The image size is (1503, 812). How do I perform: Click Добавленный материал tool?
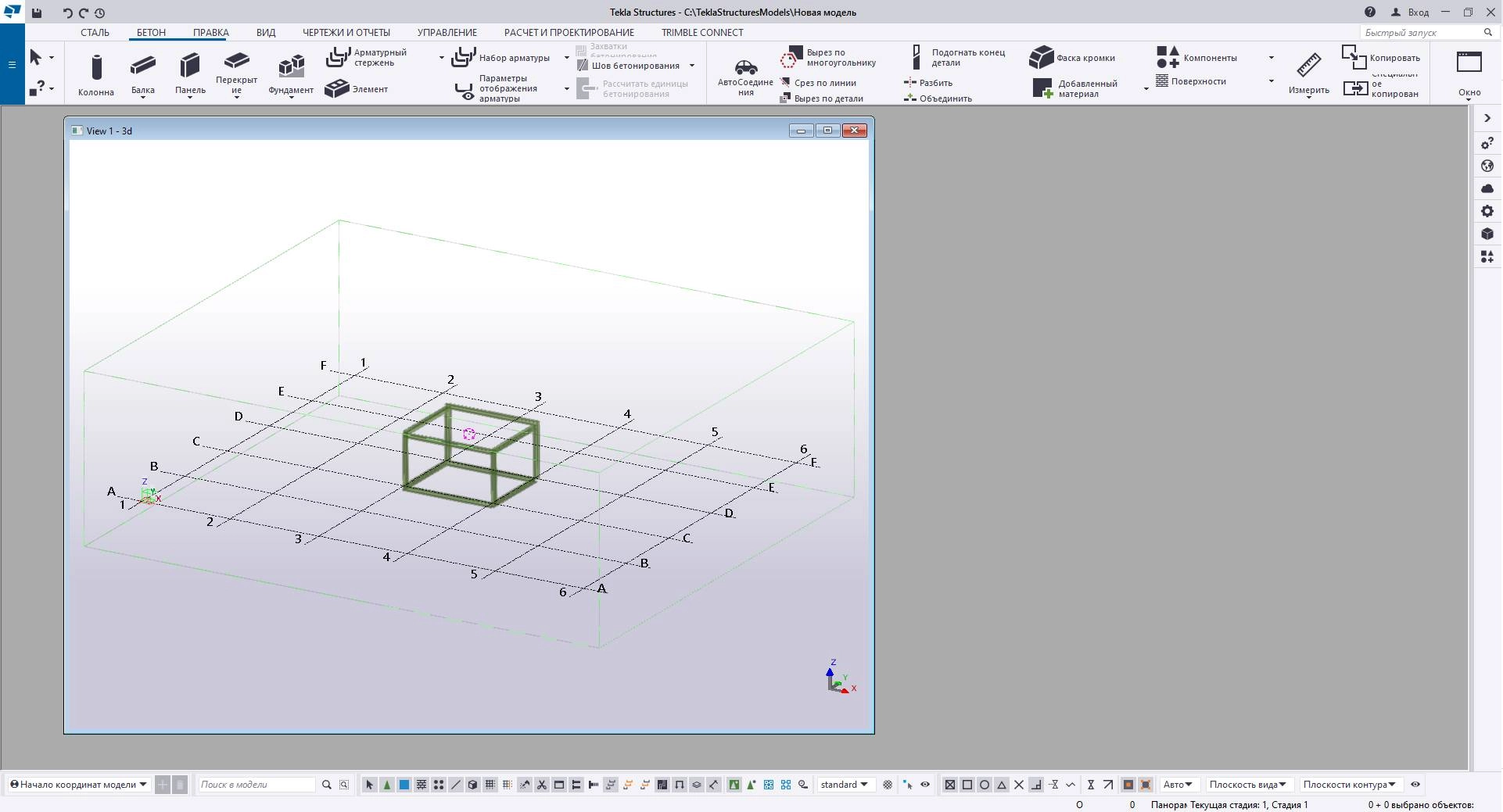tap(1076, 88)
